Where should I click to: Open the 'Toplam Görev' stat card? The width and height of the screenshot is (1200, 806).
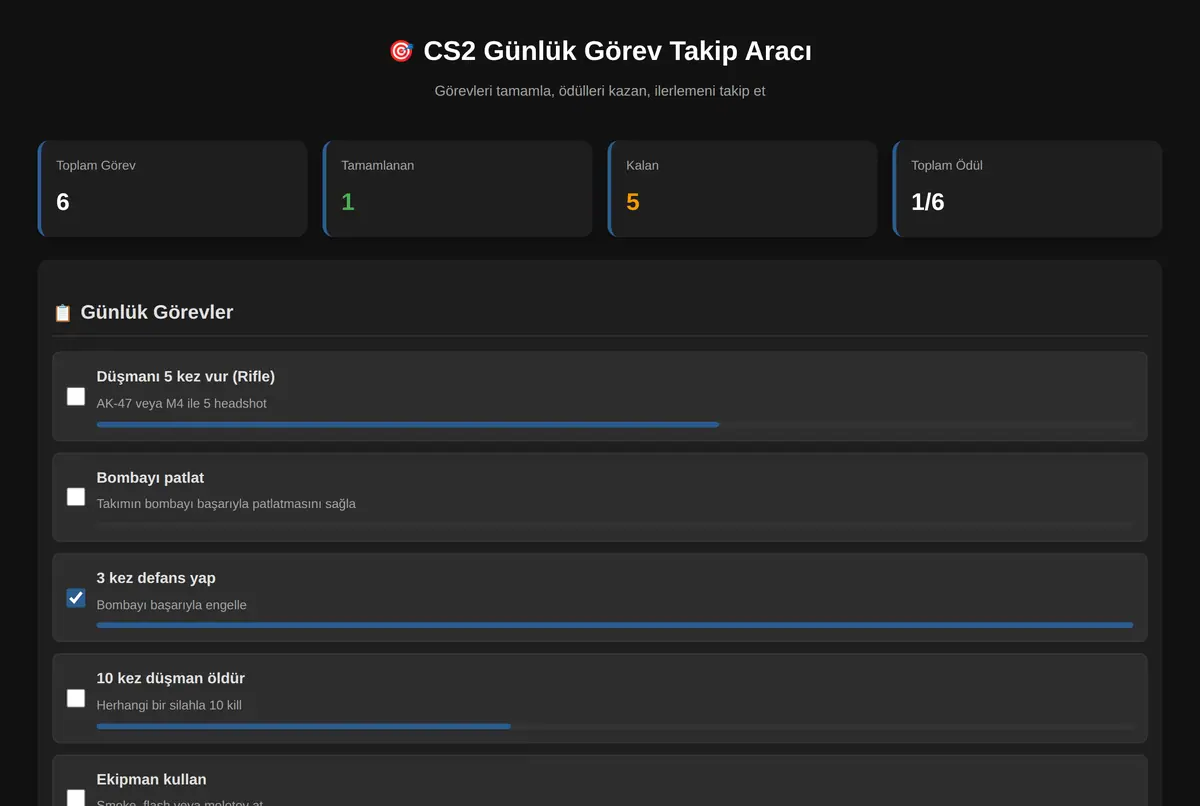pos(172,188)
